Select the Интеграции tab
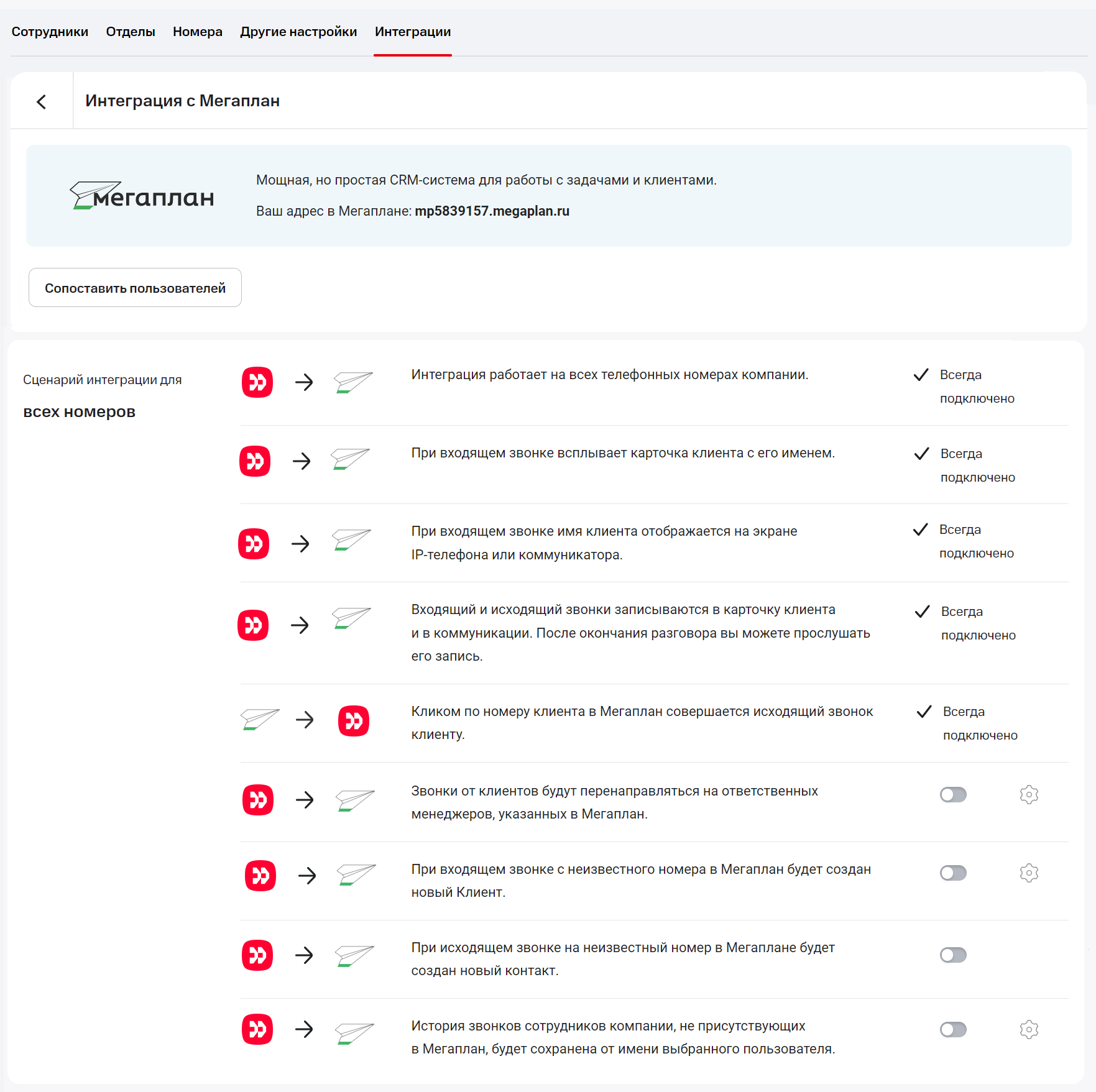Image resolution: width=1096 pixels, height=1092 pixels. (413, 32)
